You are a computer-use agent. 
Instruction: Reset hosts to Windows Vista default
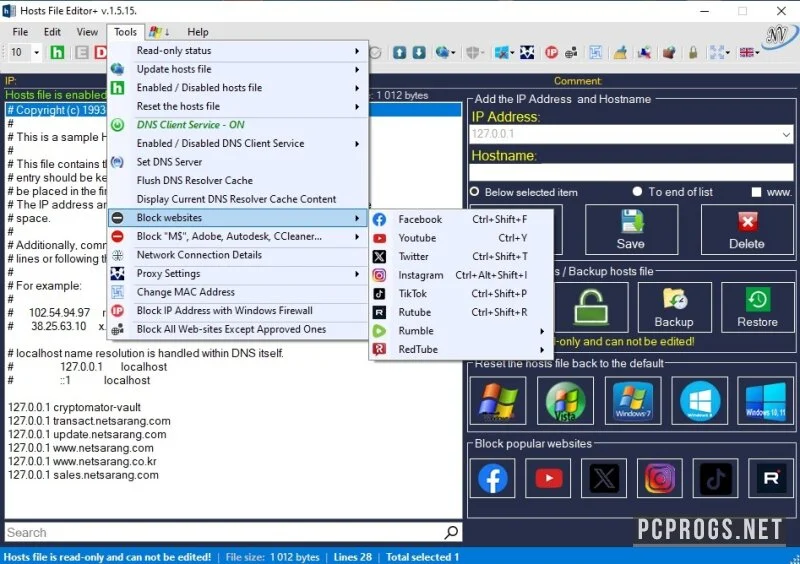[x=565, y=401]
